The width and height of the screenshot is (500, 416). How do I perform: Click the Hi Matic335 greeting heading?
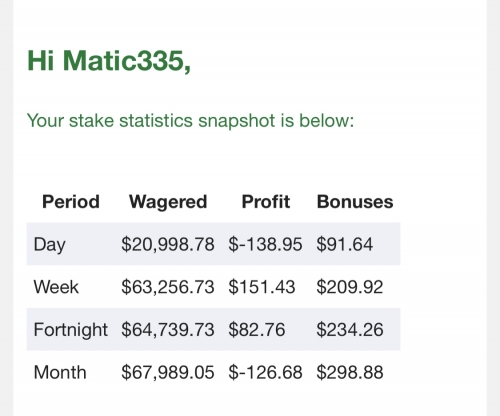coord(109,61)
